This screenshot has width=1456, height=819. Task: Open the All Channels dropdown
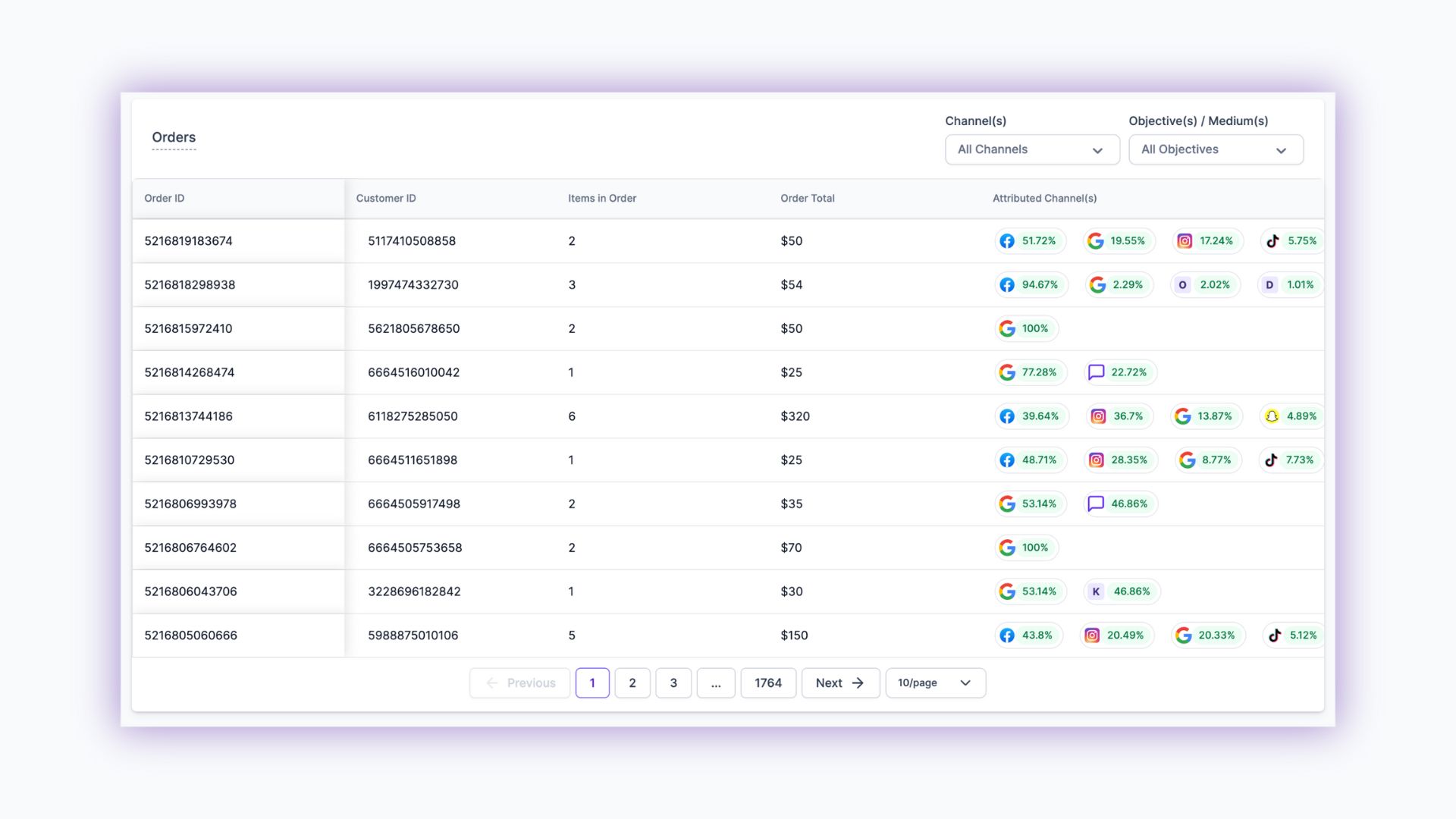(1031, 149)
